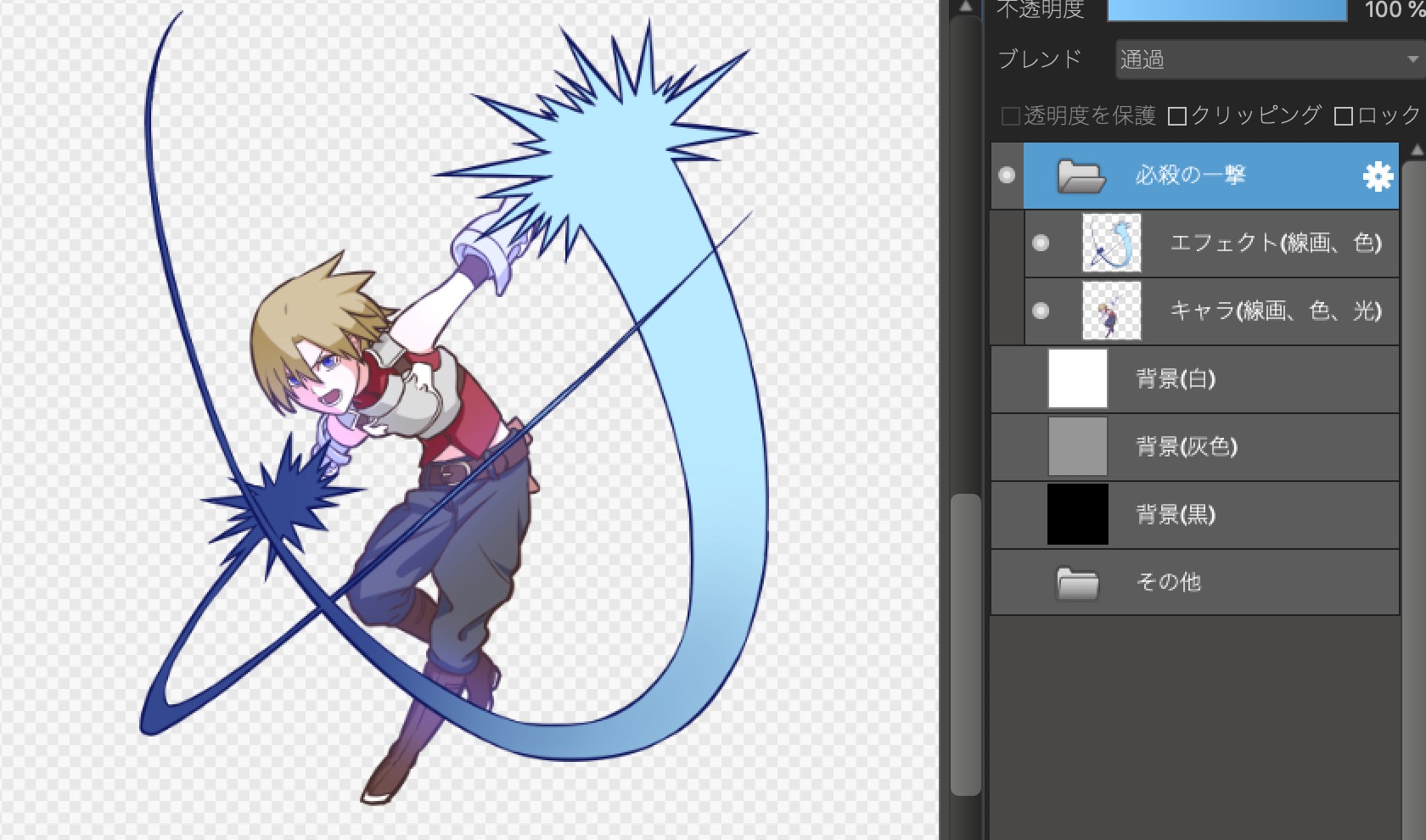Select the 背景(灰色) layer name
The height and width of the screenshot is (840, 1426).
(1187, 447)
